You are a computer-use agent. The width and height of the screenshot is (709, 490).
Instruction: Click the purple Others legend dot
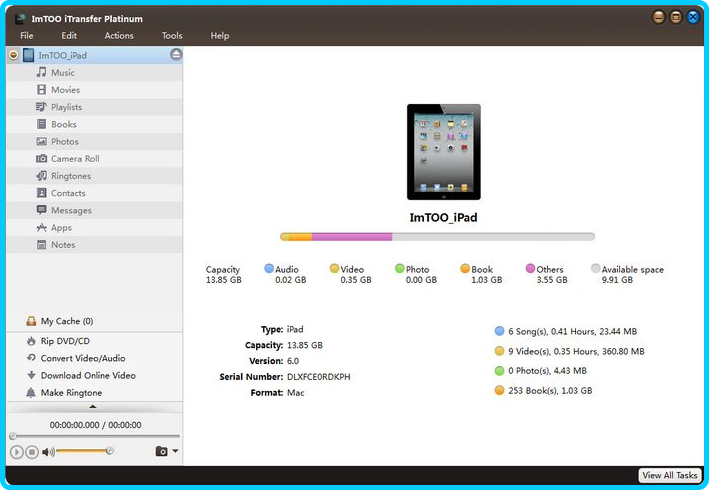(x=530, y=269)
